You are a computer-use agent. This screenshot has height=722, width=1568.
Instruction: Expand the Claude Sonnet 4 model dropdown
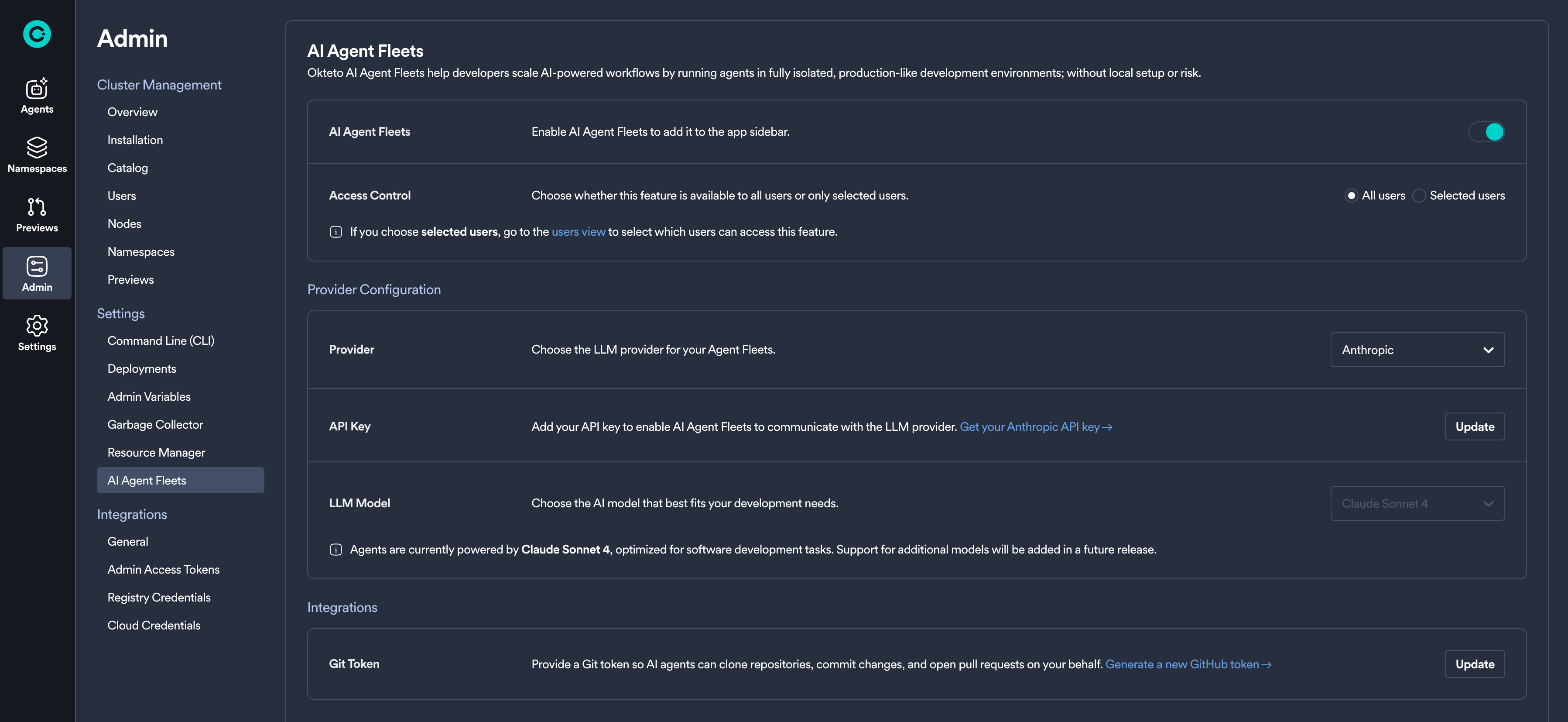(1417, 503)
